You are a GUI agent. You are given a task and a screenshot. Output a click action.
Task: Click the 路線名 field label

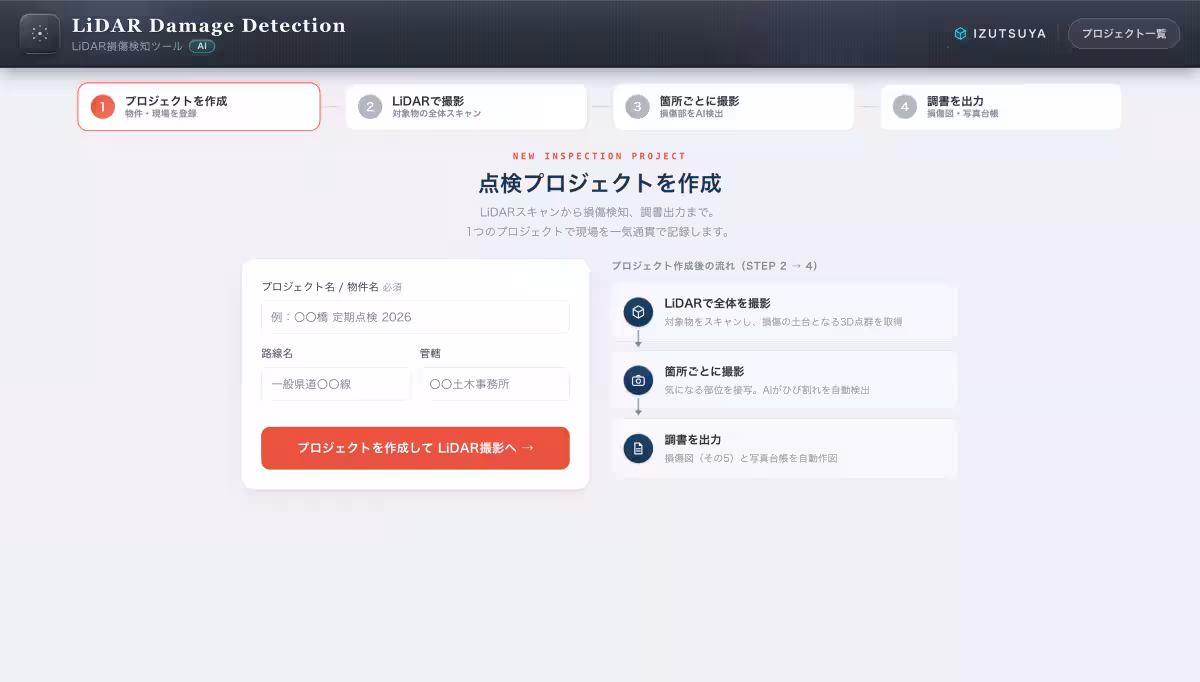(277, 353)
